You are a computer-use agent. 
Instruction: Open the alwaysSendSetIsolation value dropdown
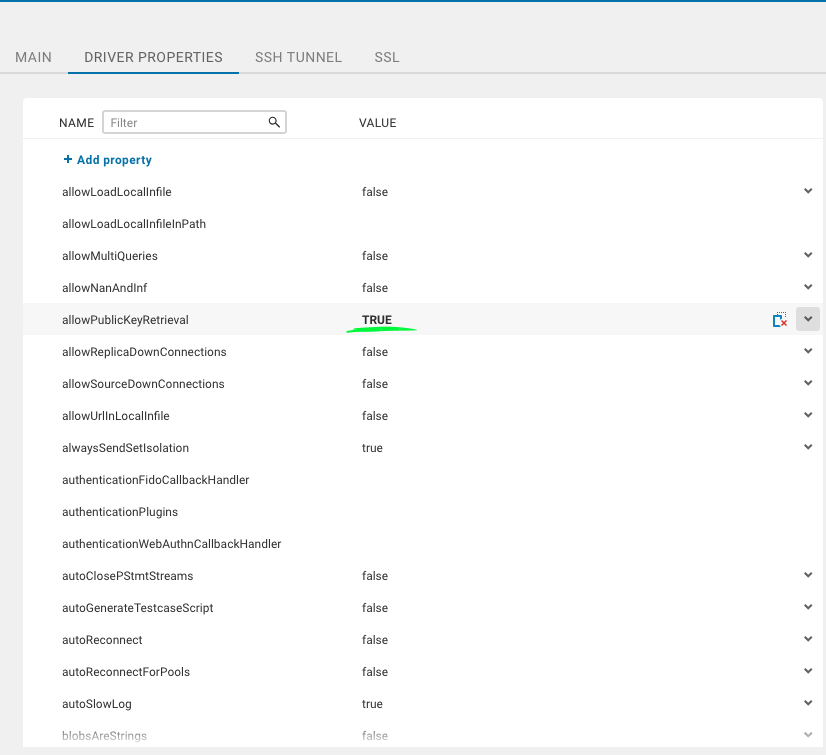click(x=808, y=446)
